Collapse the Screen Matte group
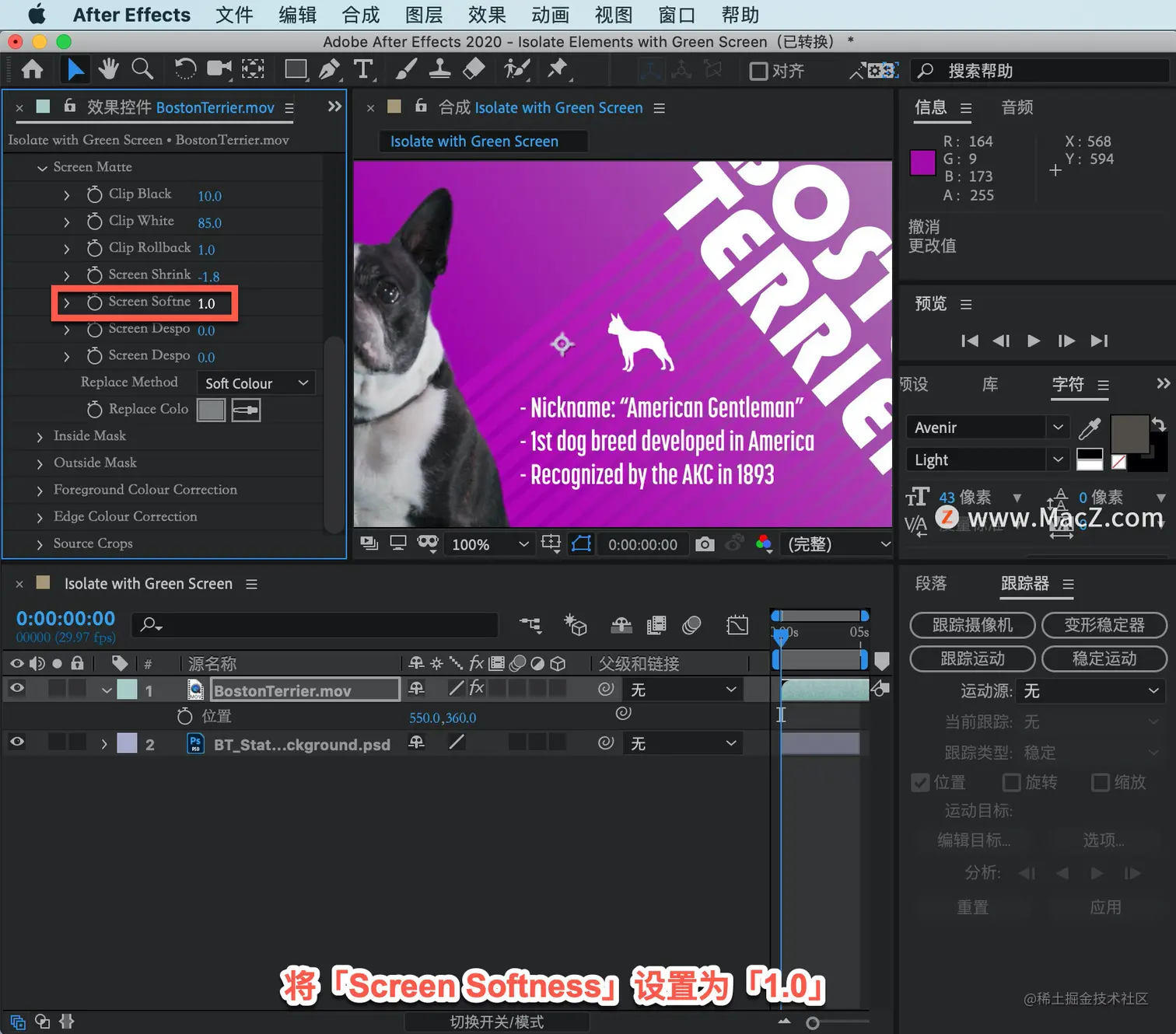The image size is (1176, 1034). (42, 168)
